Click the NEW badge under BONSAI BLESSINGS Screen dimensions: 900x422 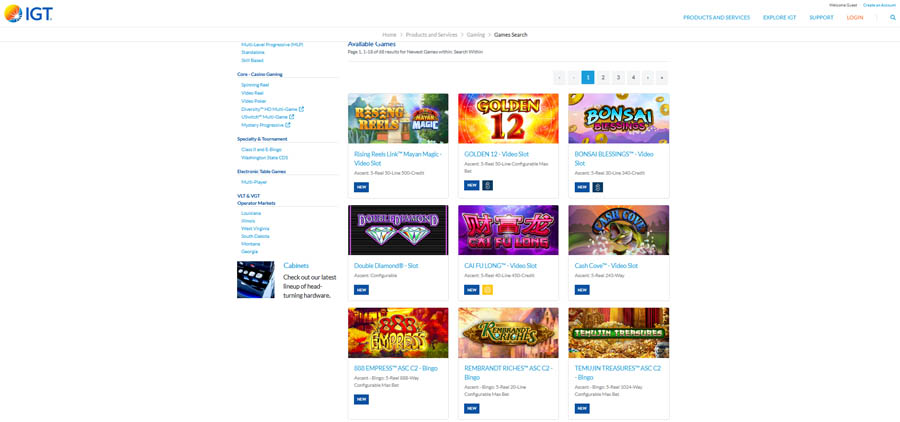(x=582, y=187)
